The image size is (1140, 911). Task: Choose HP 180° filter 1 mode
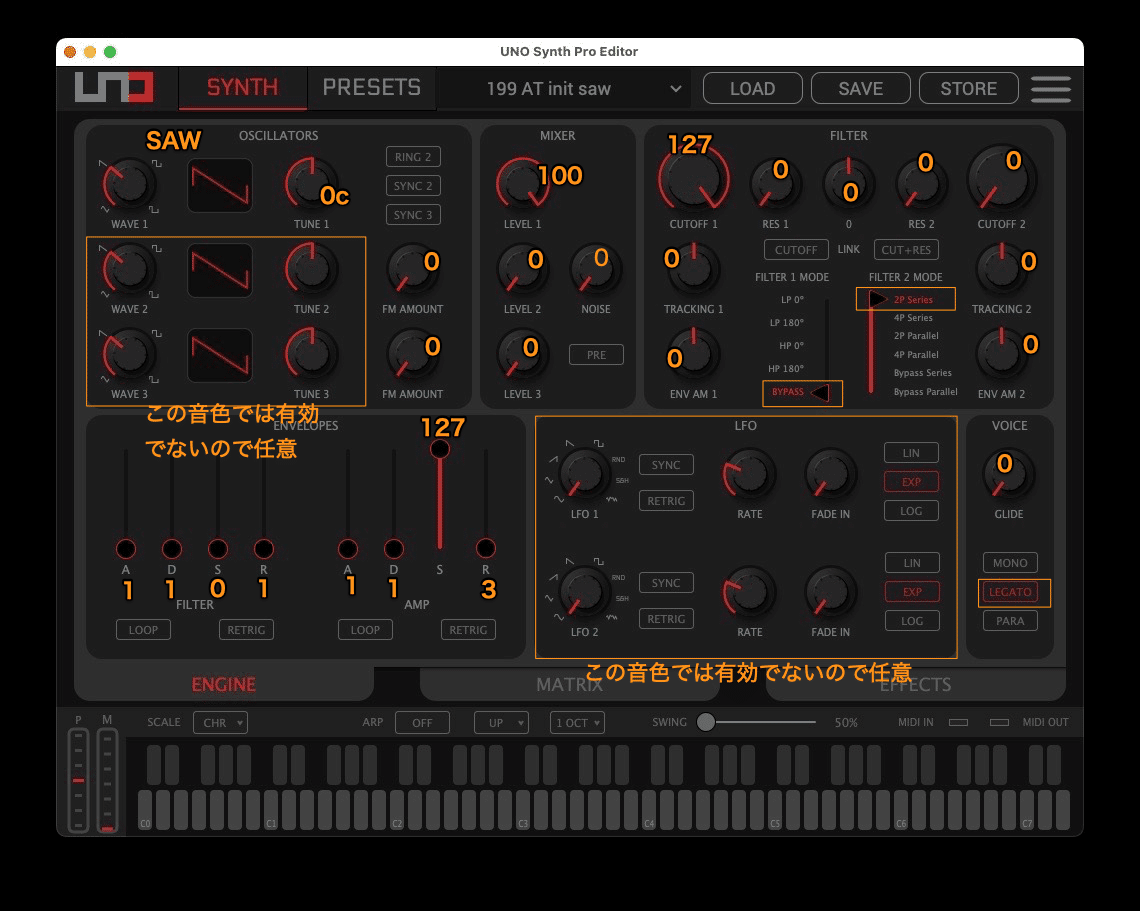coord(786,369)
